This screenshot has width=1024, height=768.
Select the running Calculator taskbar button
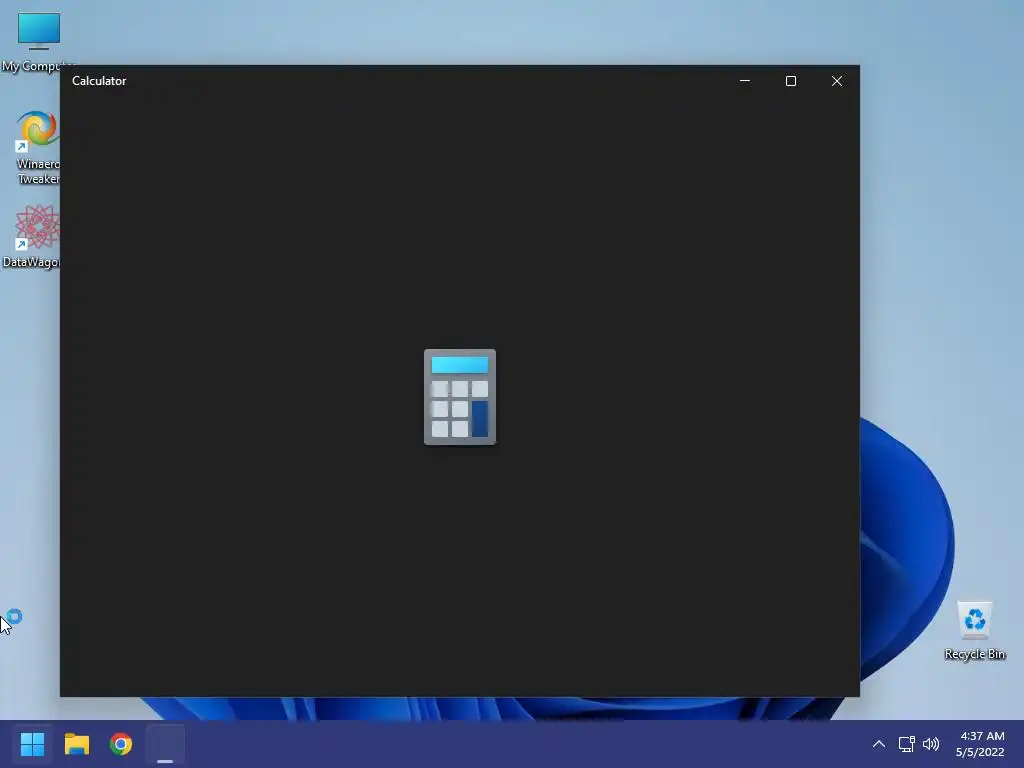[x=165, y=744]
